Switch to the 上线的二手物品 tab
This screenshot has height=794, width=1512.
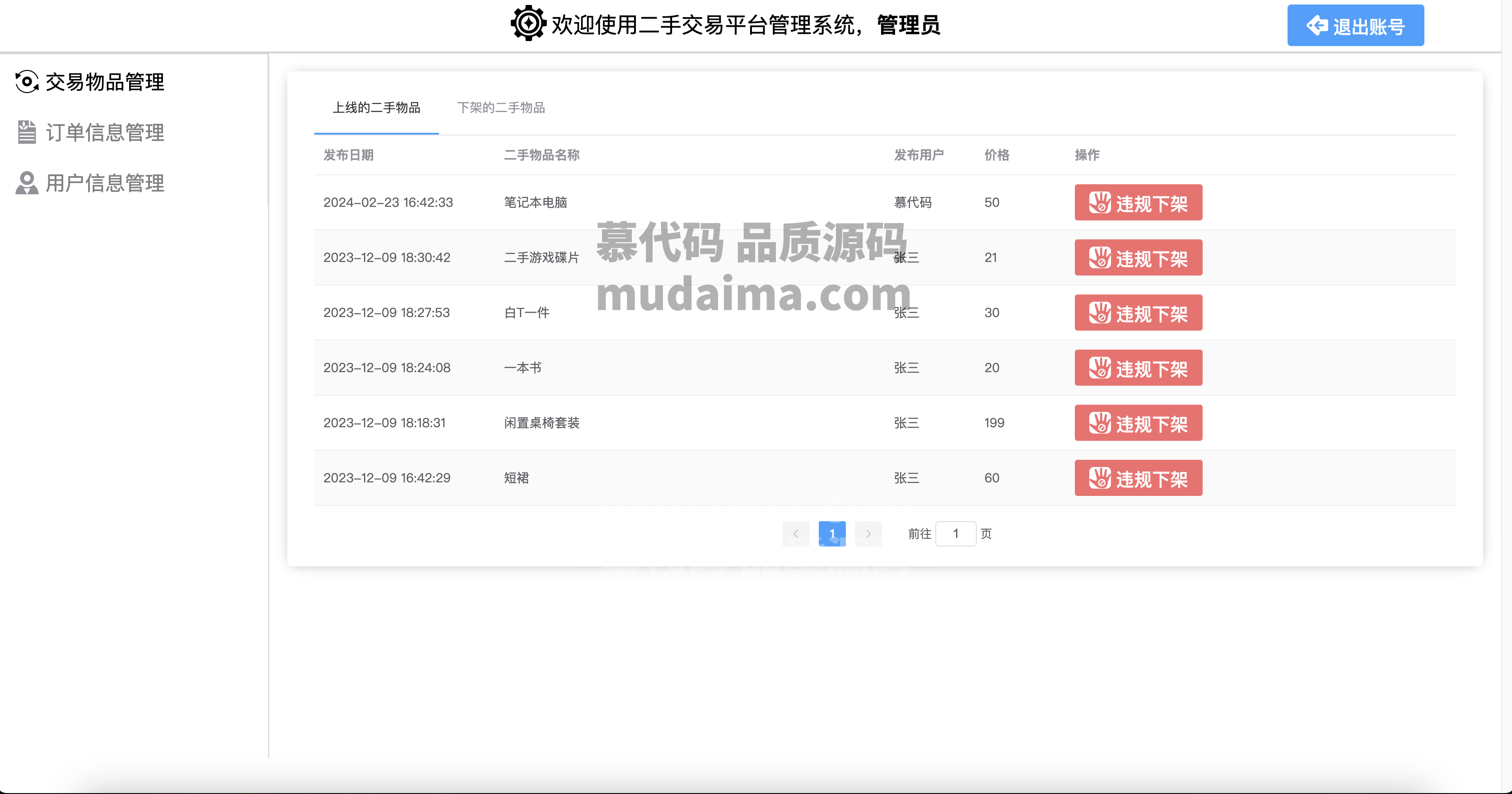[x=376, y=108]
